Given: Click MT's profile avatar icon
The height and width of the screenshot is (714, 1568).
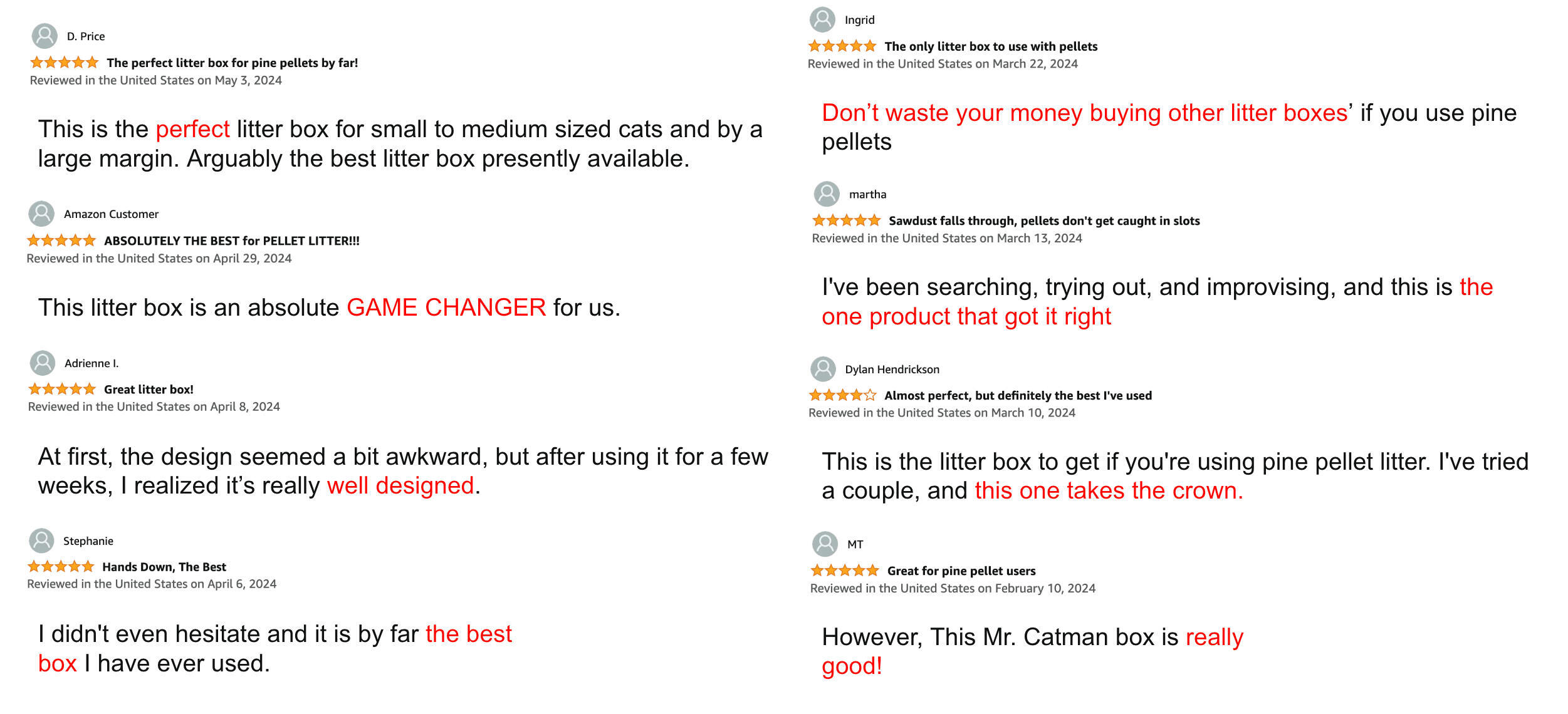Looking at the screenshot, I should pyautogui.click(x=825, y=544).
